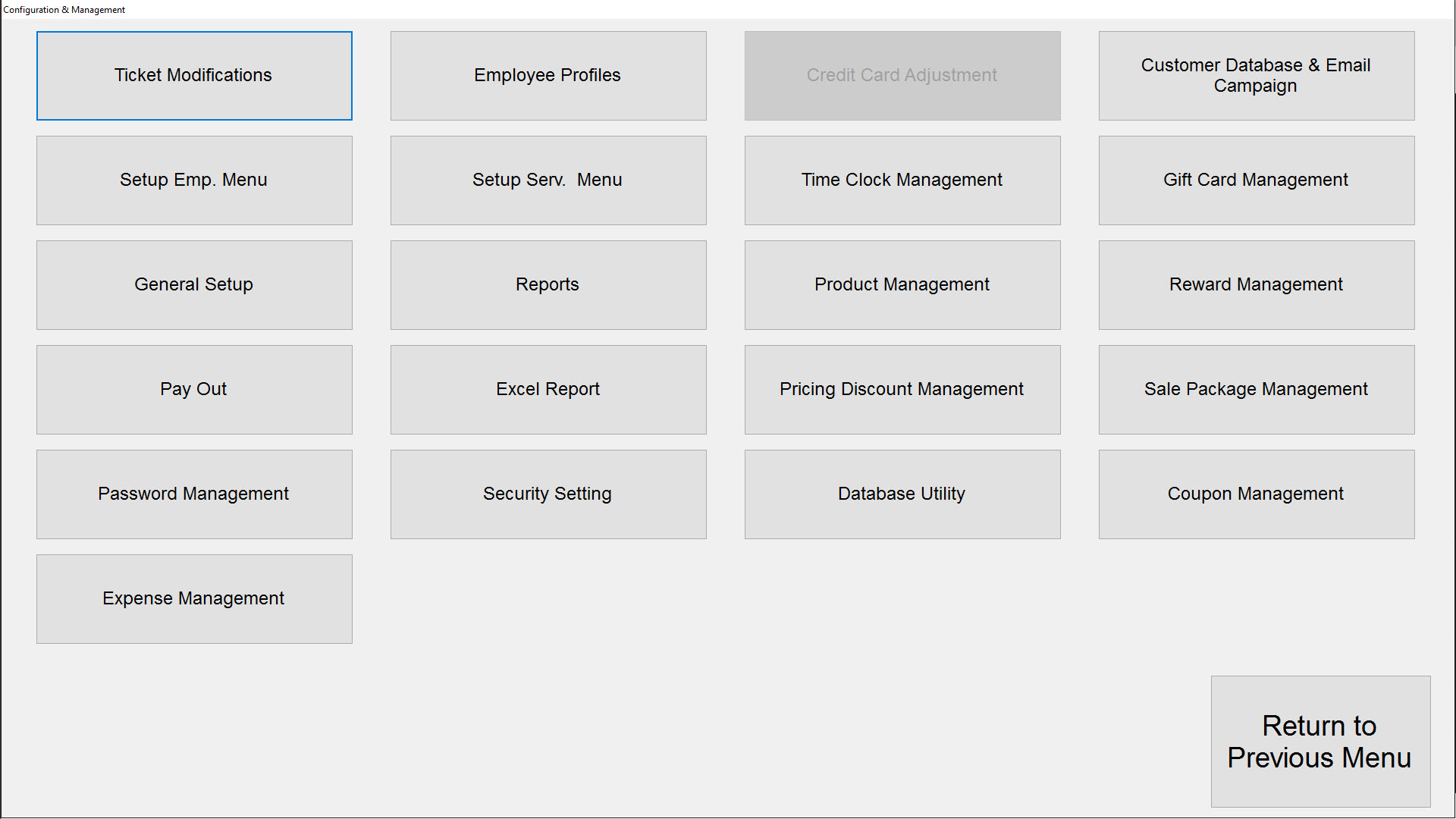1456x819 pixels.
Task: Open Customer Database & Email Campaign
Action: 1257,76
